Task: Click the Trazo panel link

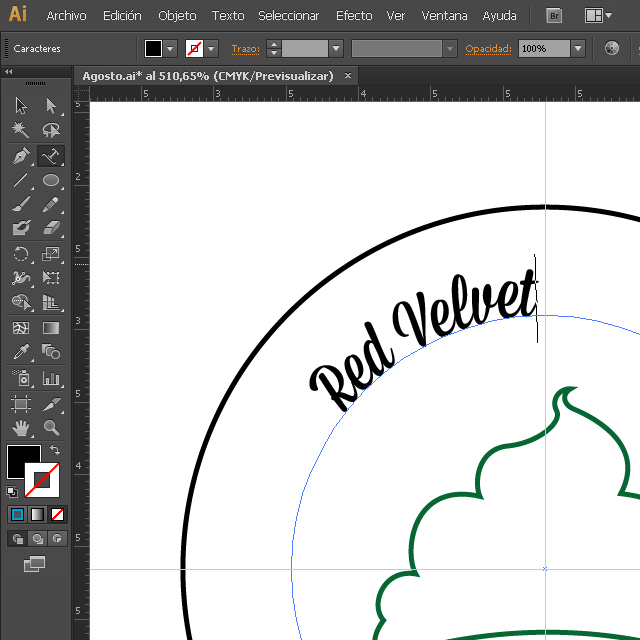Action: point(245,49)
